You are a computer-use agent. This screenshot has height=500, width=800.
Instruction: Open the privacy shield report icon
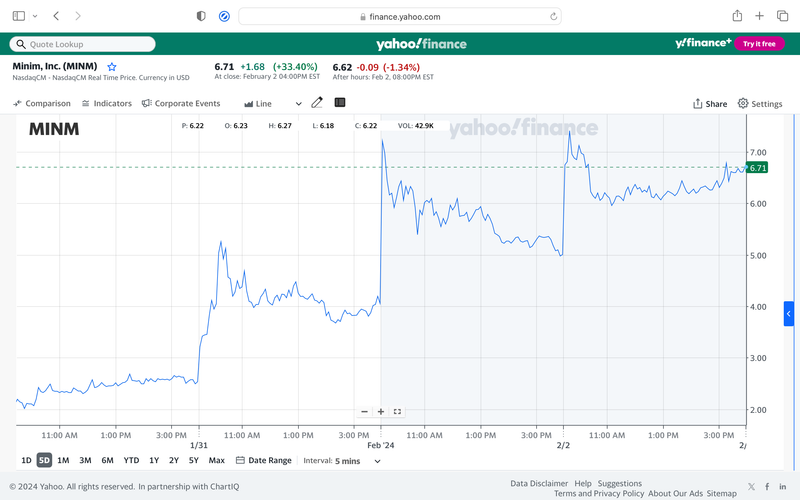(x=201, y=16)
